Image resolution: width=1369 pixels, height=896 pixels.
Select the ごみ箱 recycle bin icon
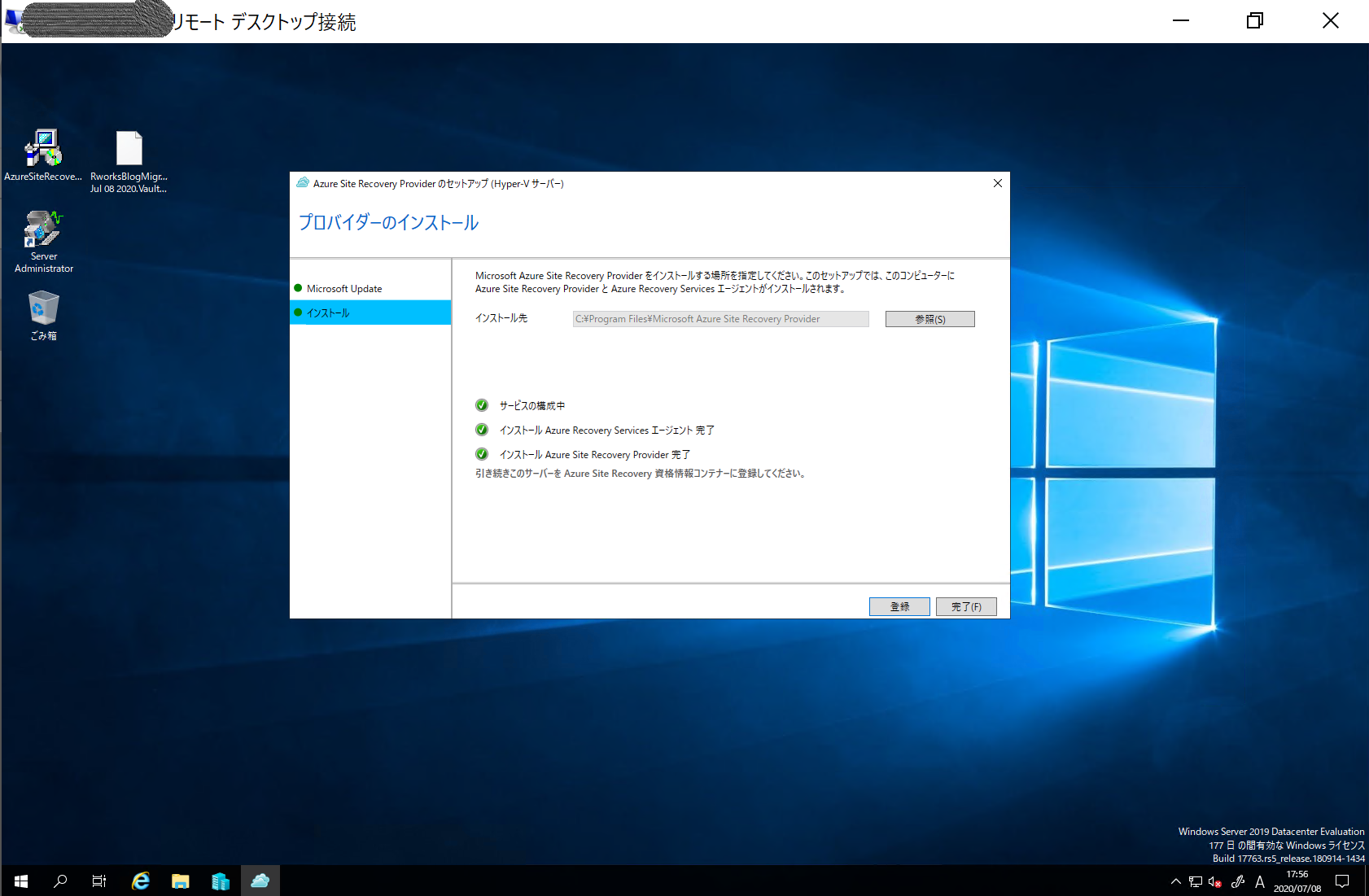(x=44, y=315)
